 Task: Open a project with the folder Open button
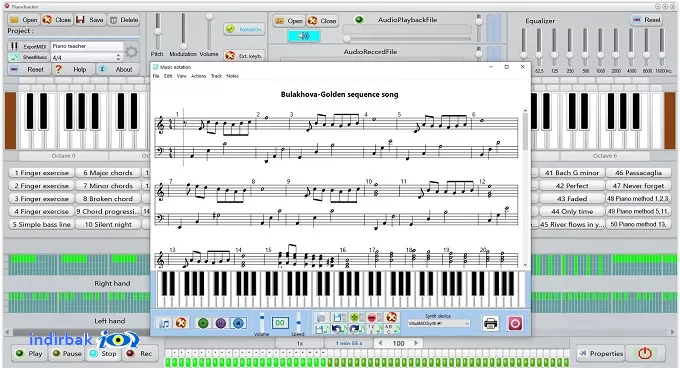click(24, 20)
